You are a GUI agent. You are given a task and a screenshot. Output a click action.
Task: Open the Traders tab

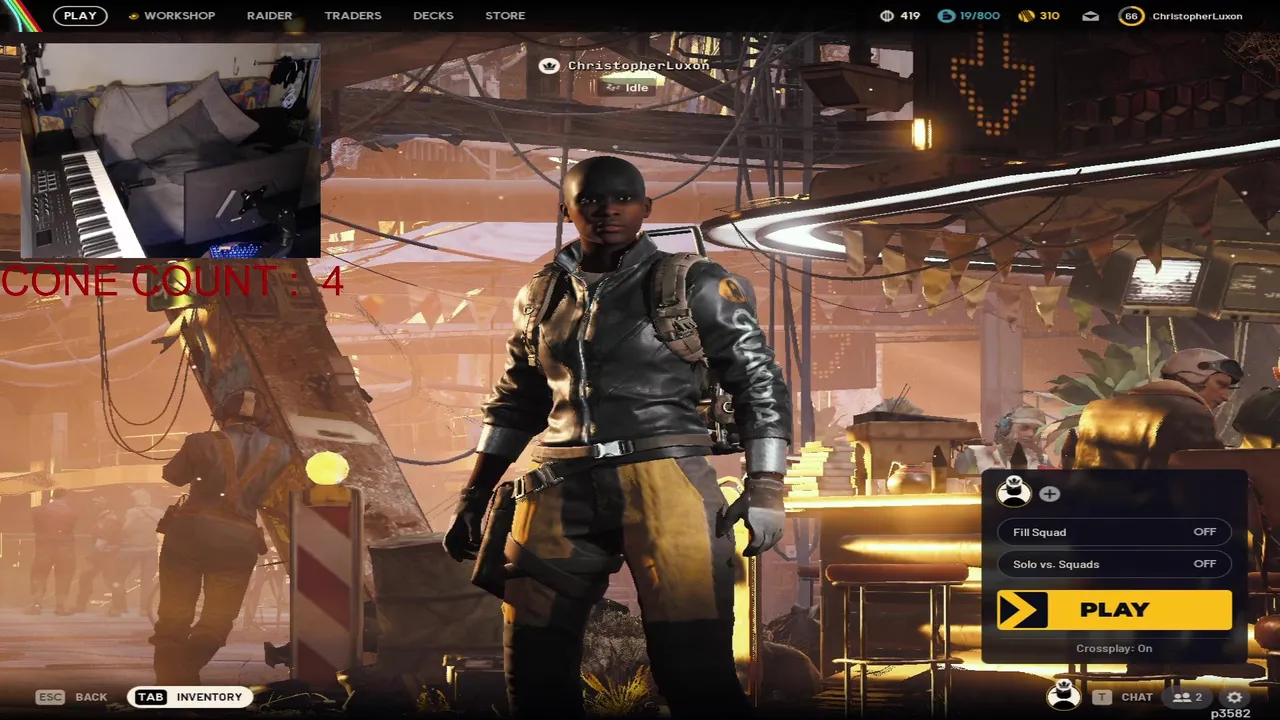(x=353, y=16)
